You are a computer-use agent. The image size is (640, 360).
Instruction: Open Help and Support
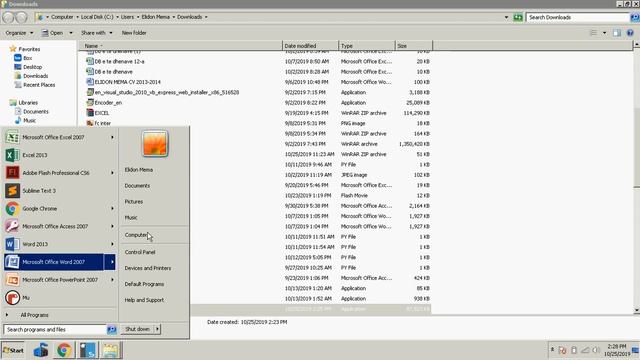click(x=144, y=300)
